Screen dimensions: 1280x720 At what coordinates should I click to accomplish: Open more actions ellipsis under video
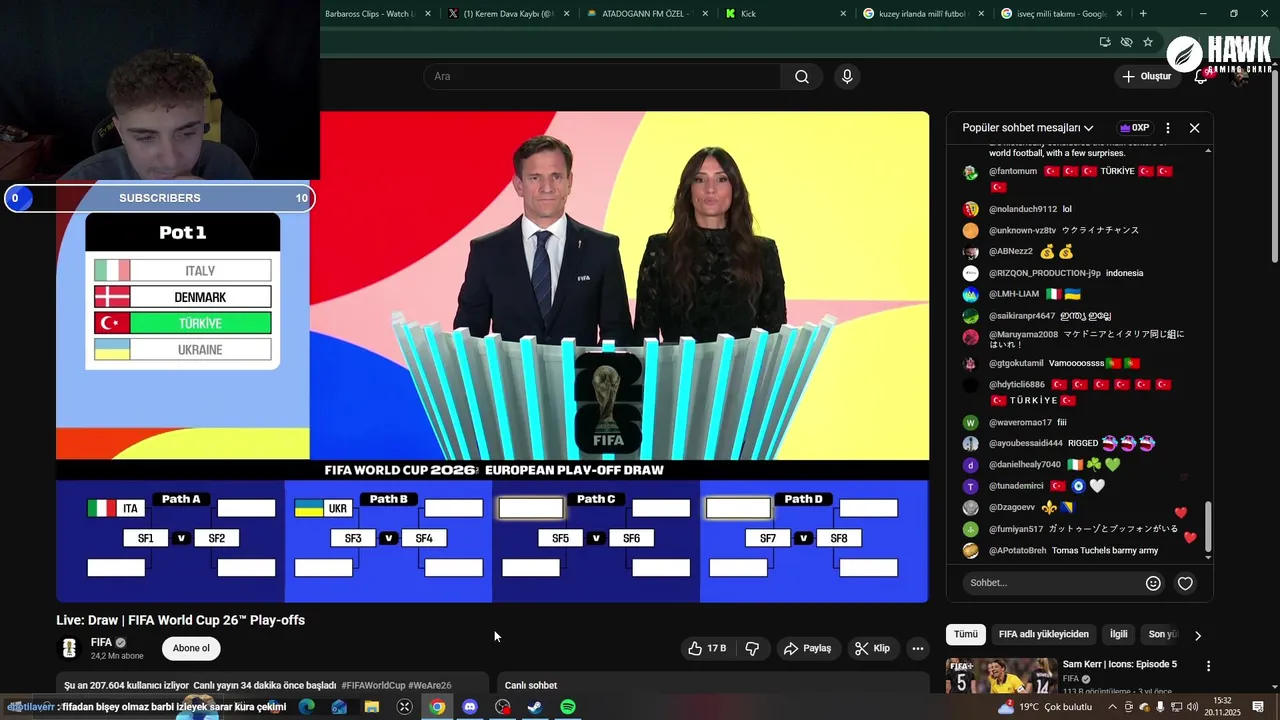917,648
